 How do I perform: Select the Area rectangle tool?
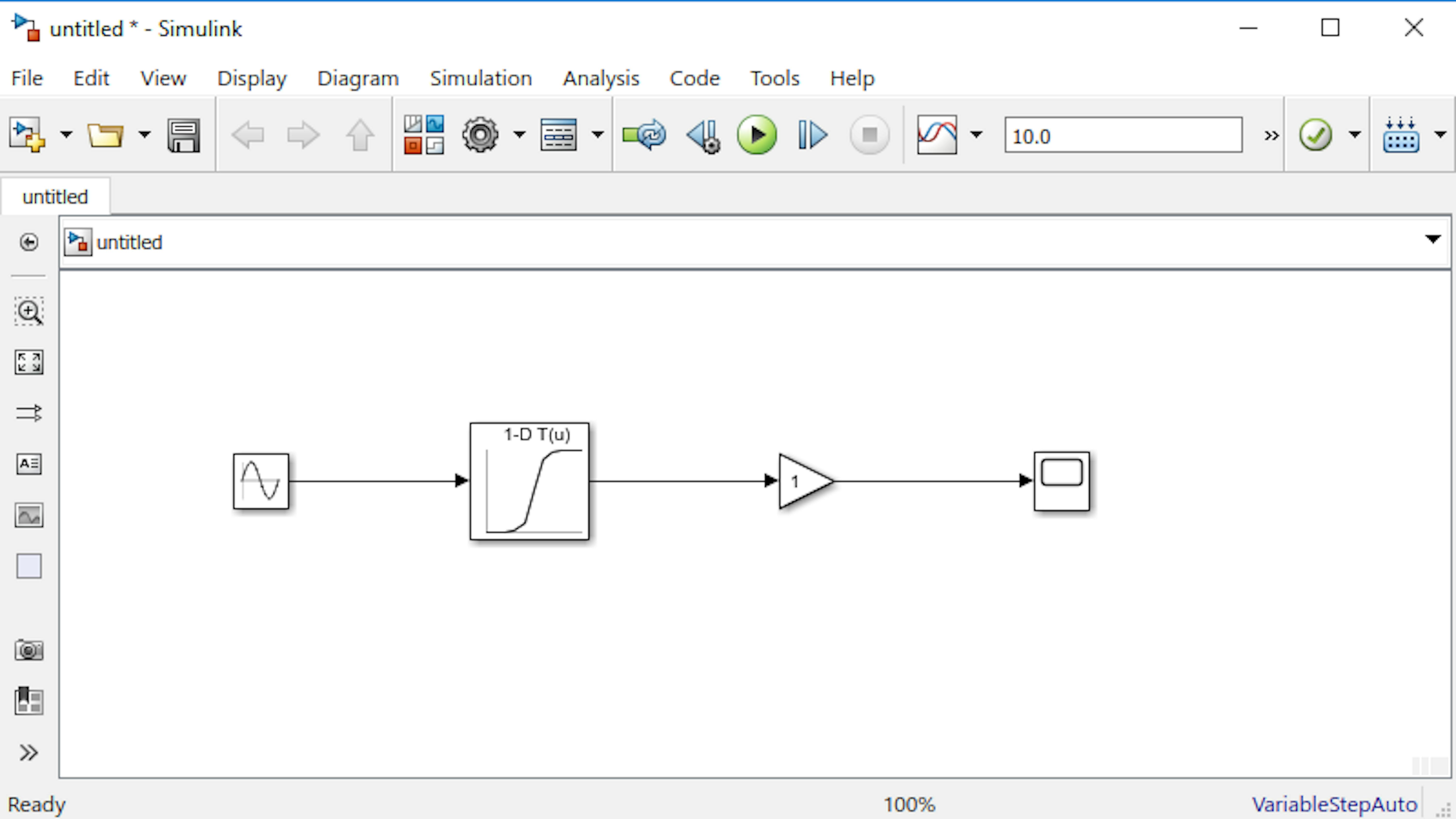click(29, 566)
